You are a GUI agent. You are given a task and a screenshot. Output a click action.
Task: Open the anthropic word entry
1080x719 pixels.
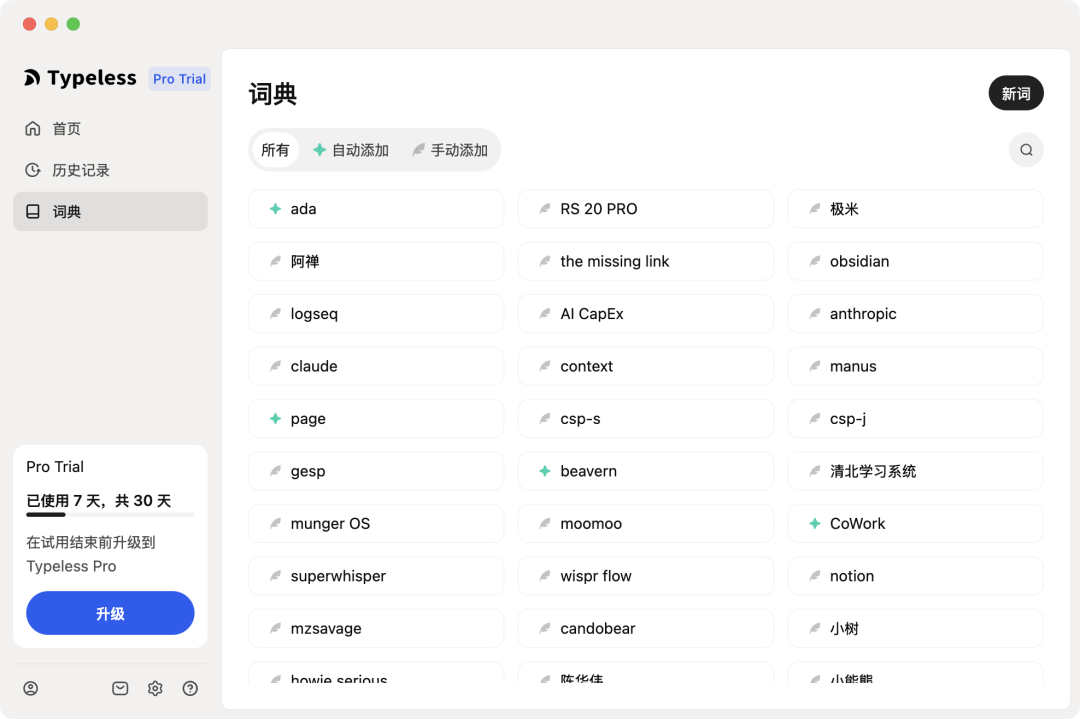915,313
